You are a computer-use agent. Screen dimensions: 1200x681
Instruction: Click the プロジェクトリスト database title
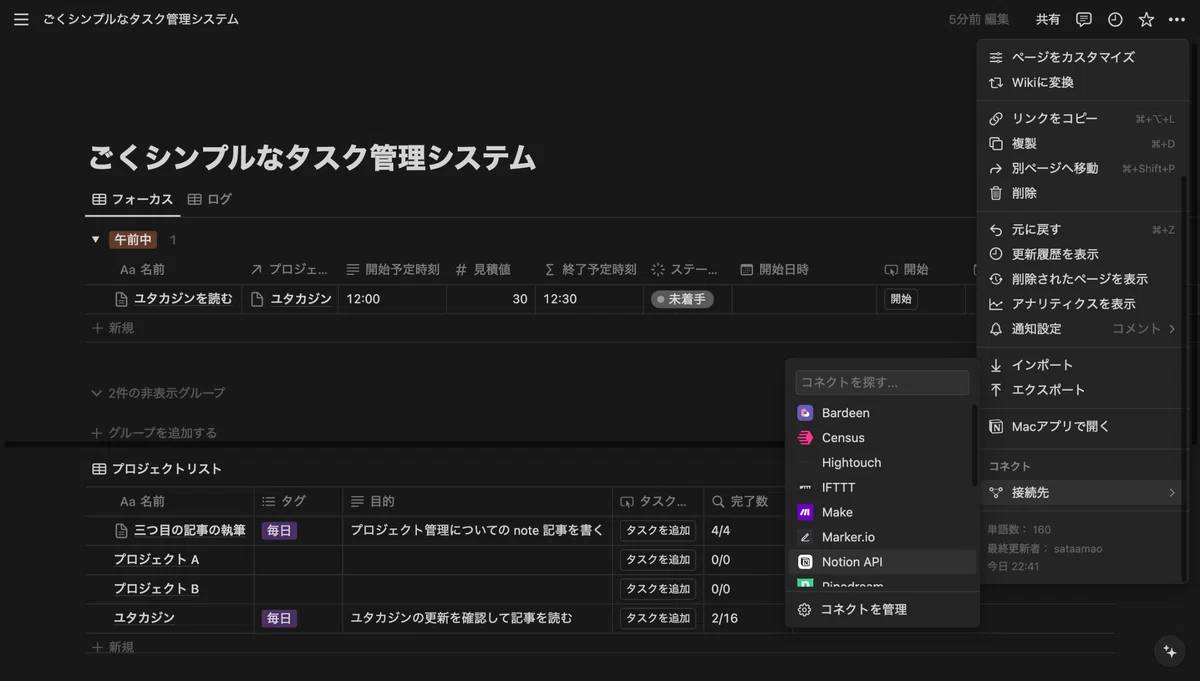point(166,469)
